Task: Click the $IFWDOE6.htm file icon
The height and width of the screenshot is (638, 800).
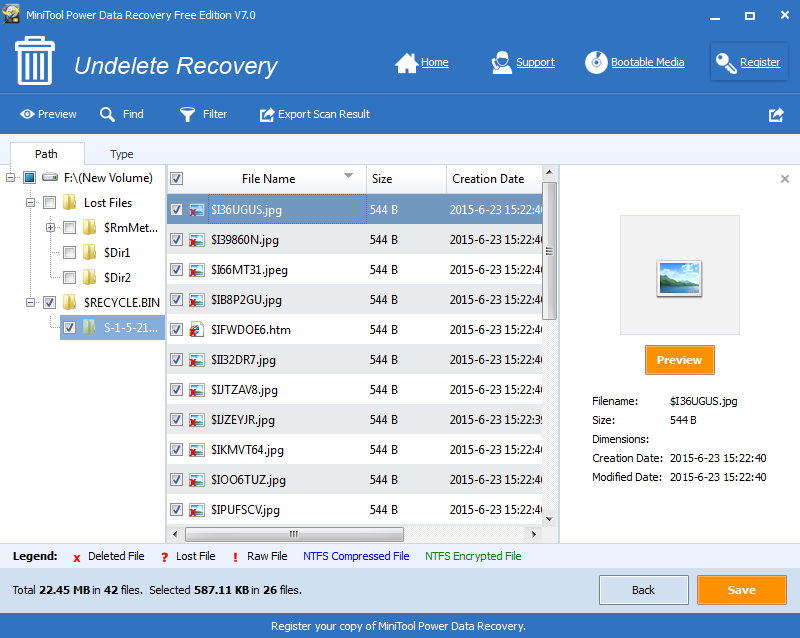Action: [x=196, y=330]
